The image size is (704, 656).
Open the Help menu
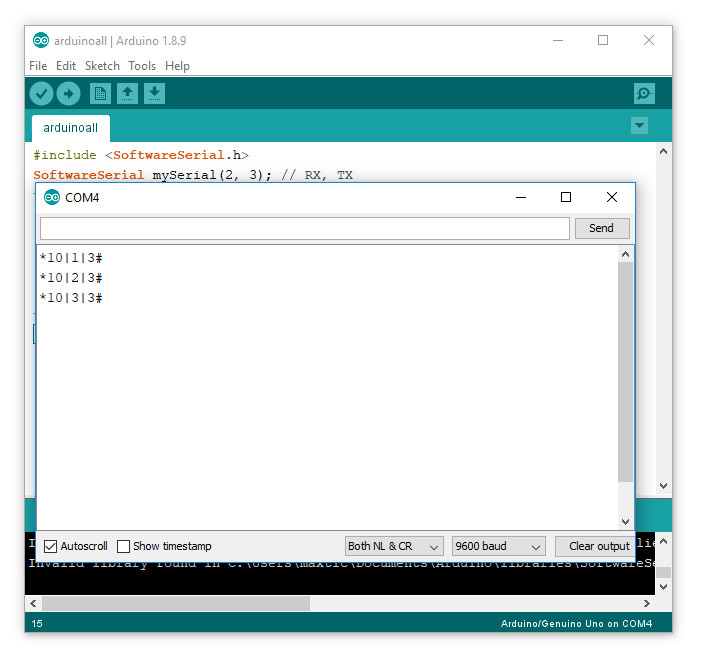click(x=177, y=66)
